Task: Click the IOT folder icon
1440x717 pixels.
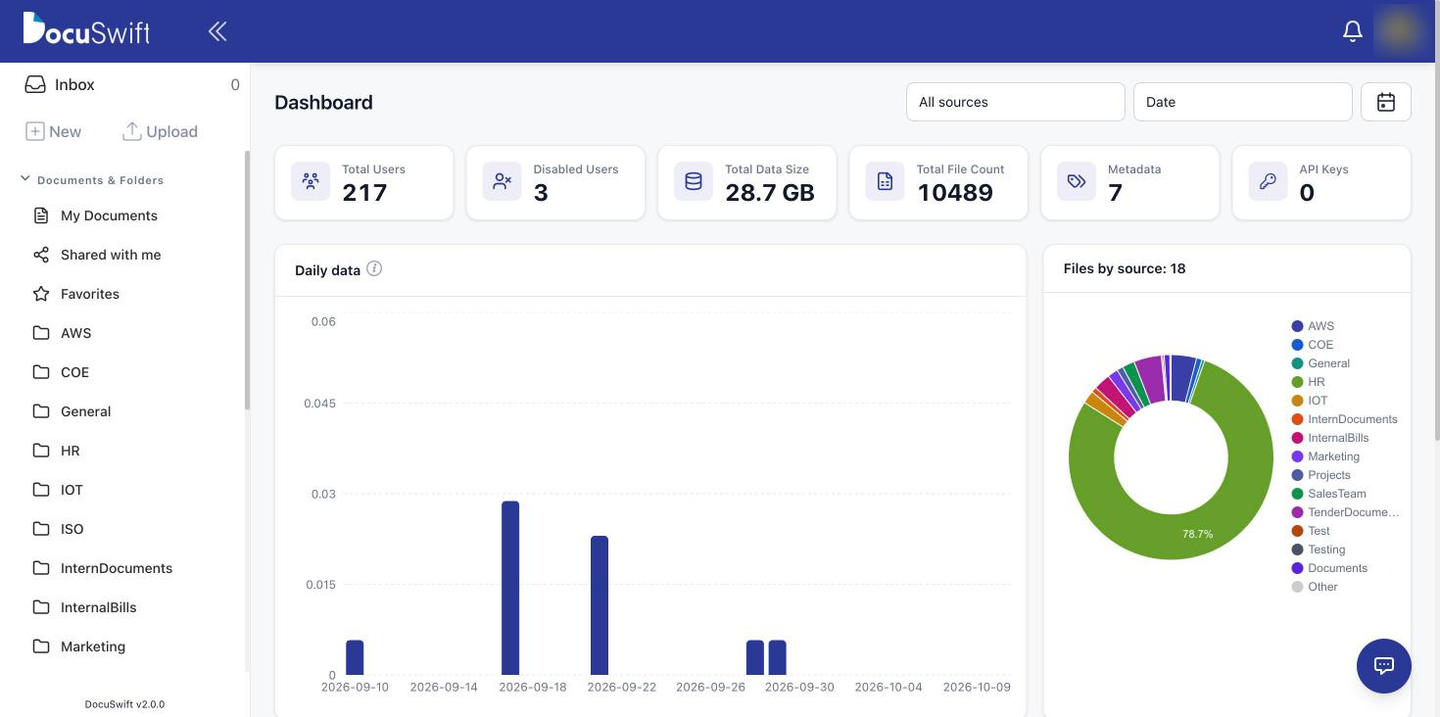Action: point(41,489)
